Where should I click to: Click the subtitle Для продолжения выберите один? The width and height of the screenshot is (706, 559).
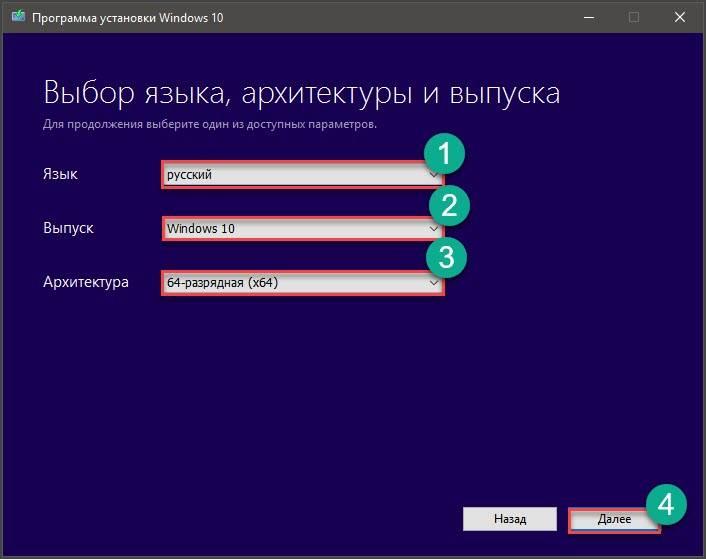(x=136, y=124)
